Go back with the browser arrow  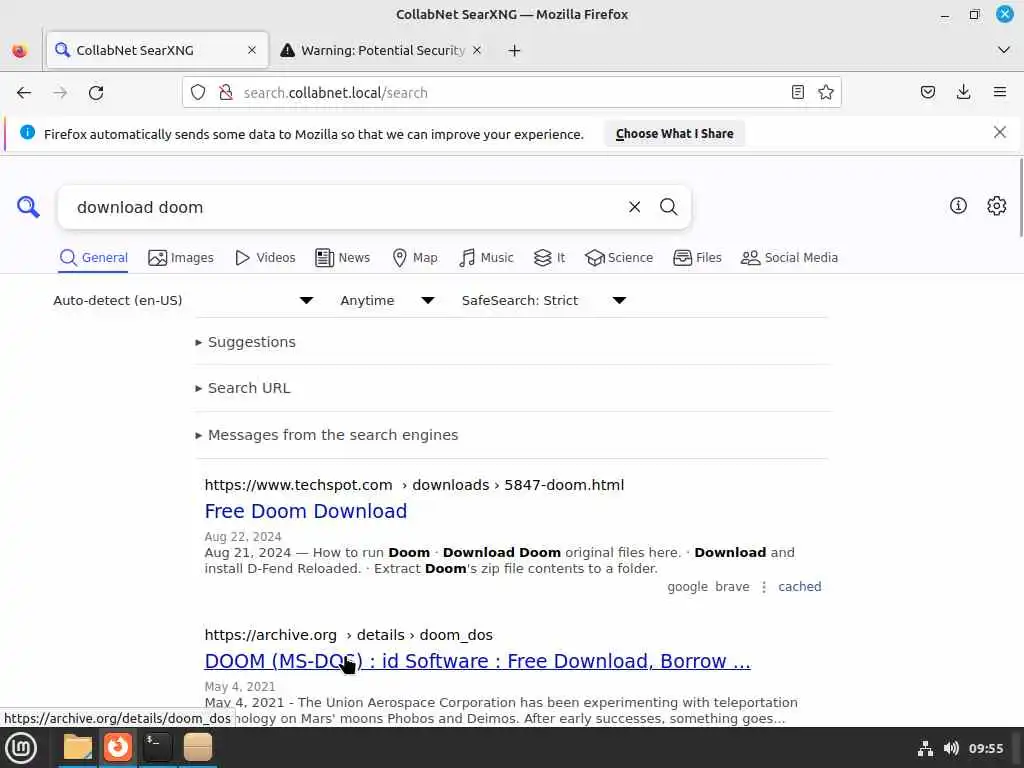click(x=24, y=93)
